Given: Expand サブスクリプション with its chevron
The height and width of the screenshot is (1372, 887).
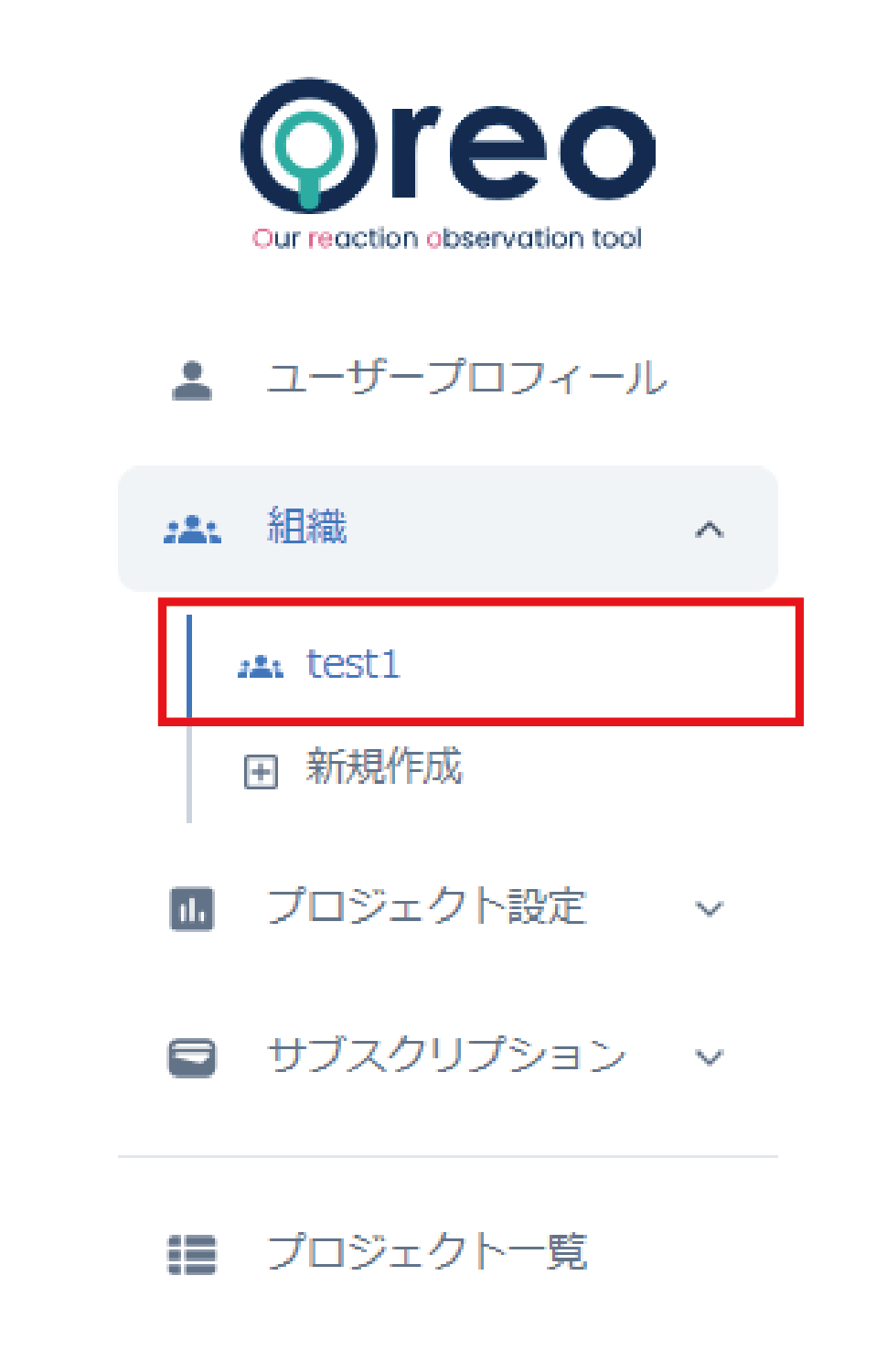Looking at the screenshot, I should (x=709, y=1057).
